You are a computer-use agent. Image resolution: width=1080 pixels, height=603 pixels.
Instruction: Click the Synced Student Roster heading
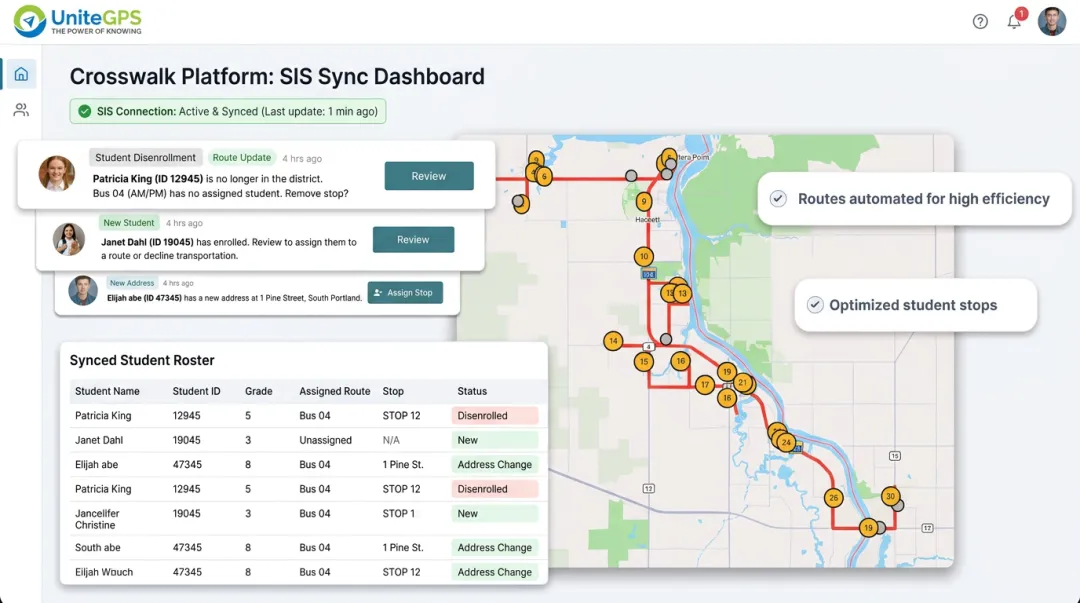[142, 360]
